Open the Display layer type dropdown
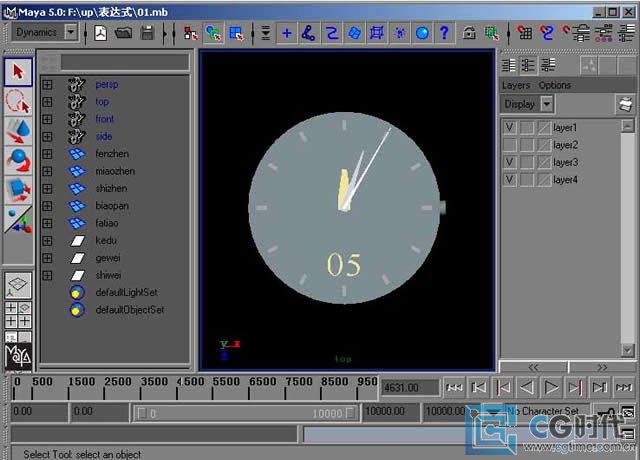Screen dimensions: 640x460 click(547, 104)
